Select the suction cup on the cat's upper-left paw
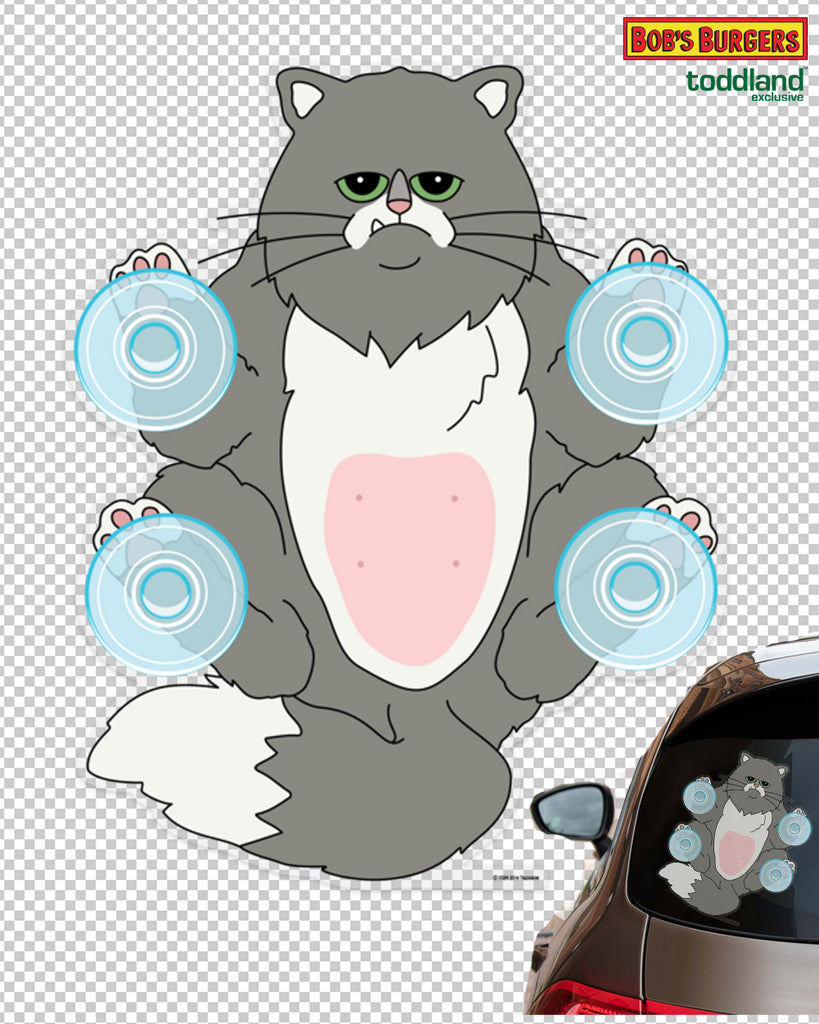Image resolution: width=819 pixels, height=1024 pixels. (x=155, y=348)
